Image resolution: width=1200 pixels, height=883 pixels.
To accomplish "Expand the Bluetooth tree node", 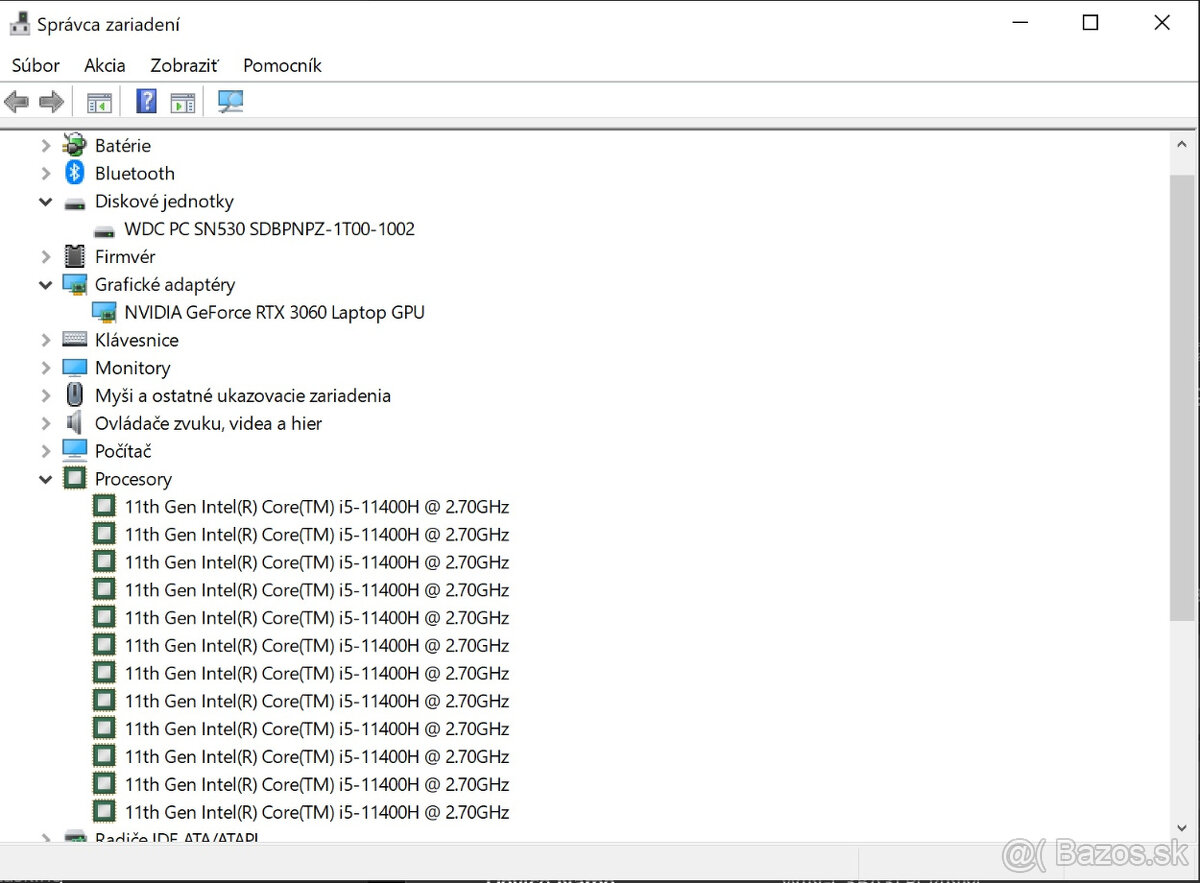I will pos(45,172).
